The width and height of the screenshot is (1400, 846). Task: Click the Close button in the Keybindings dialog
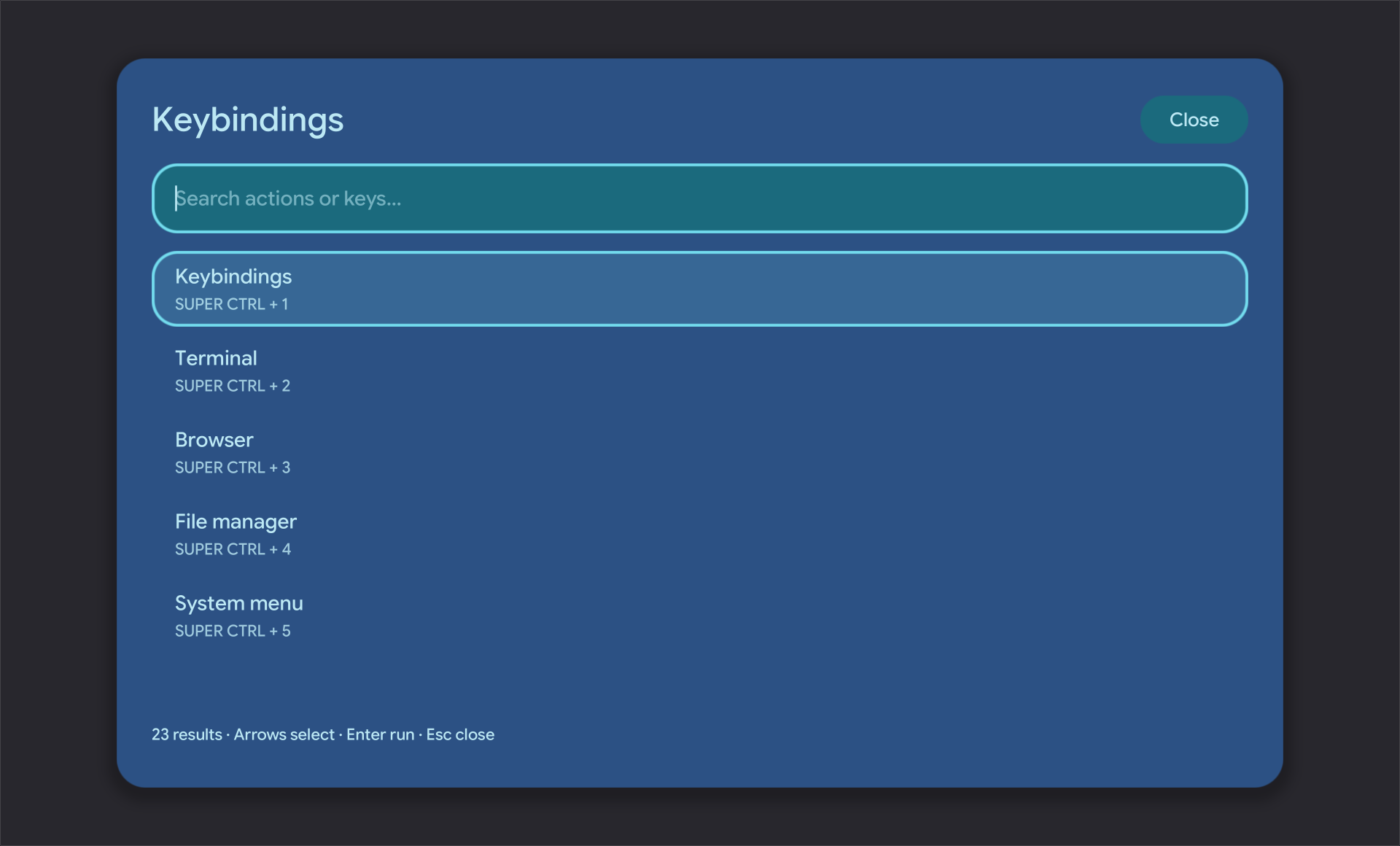tap(1194, 120)
